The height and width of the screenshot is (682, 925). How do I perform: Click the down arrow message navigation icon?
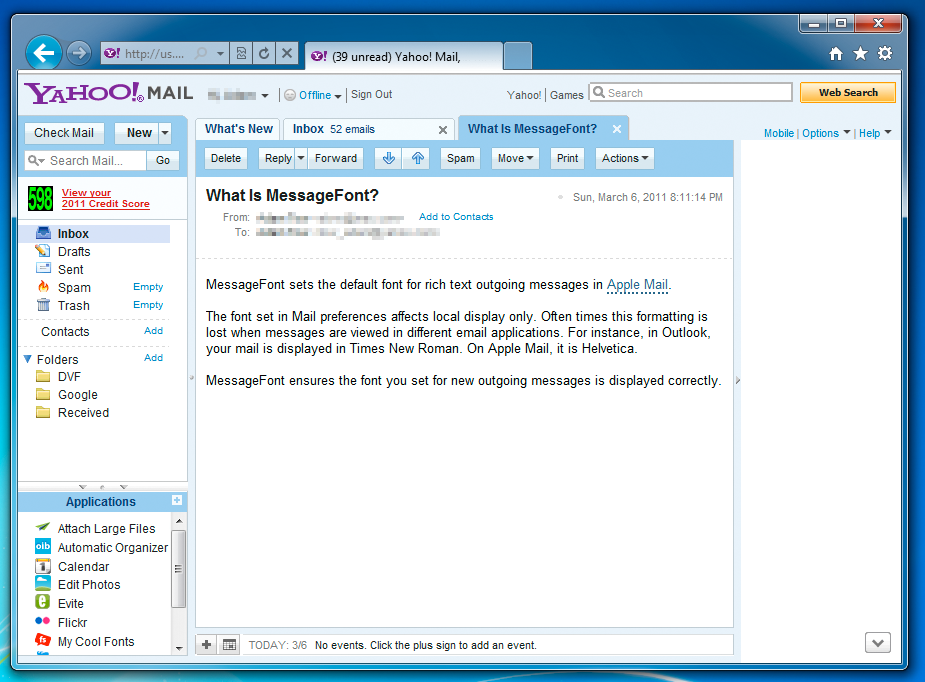coord(388,158)
